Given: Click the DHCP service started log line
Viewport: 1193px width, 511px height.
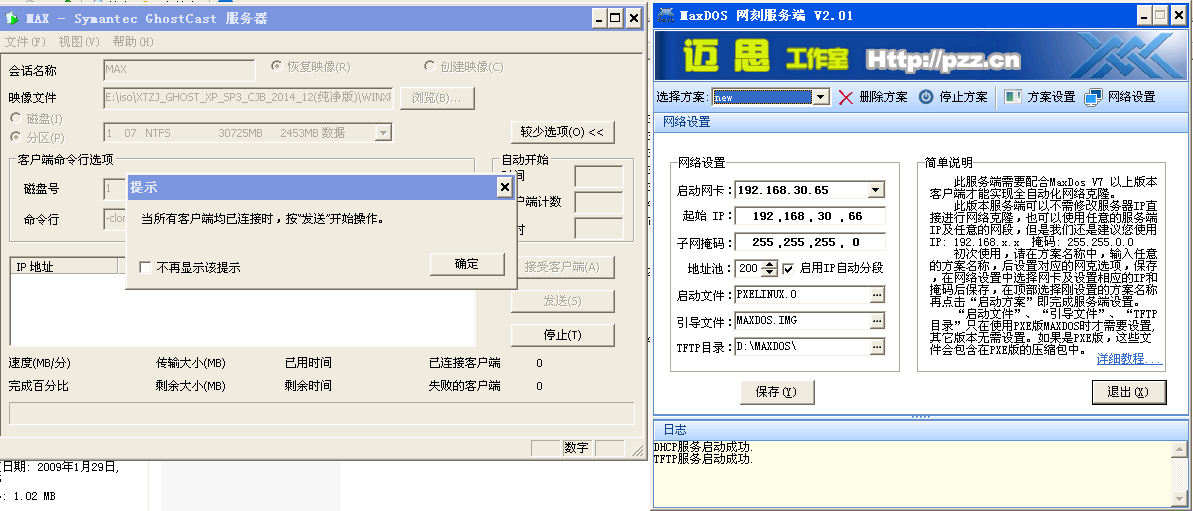Looking at the screenshot, I should [701, 447].
